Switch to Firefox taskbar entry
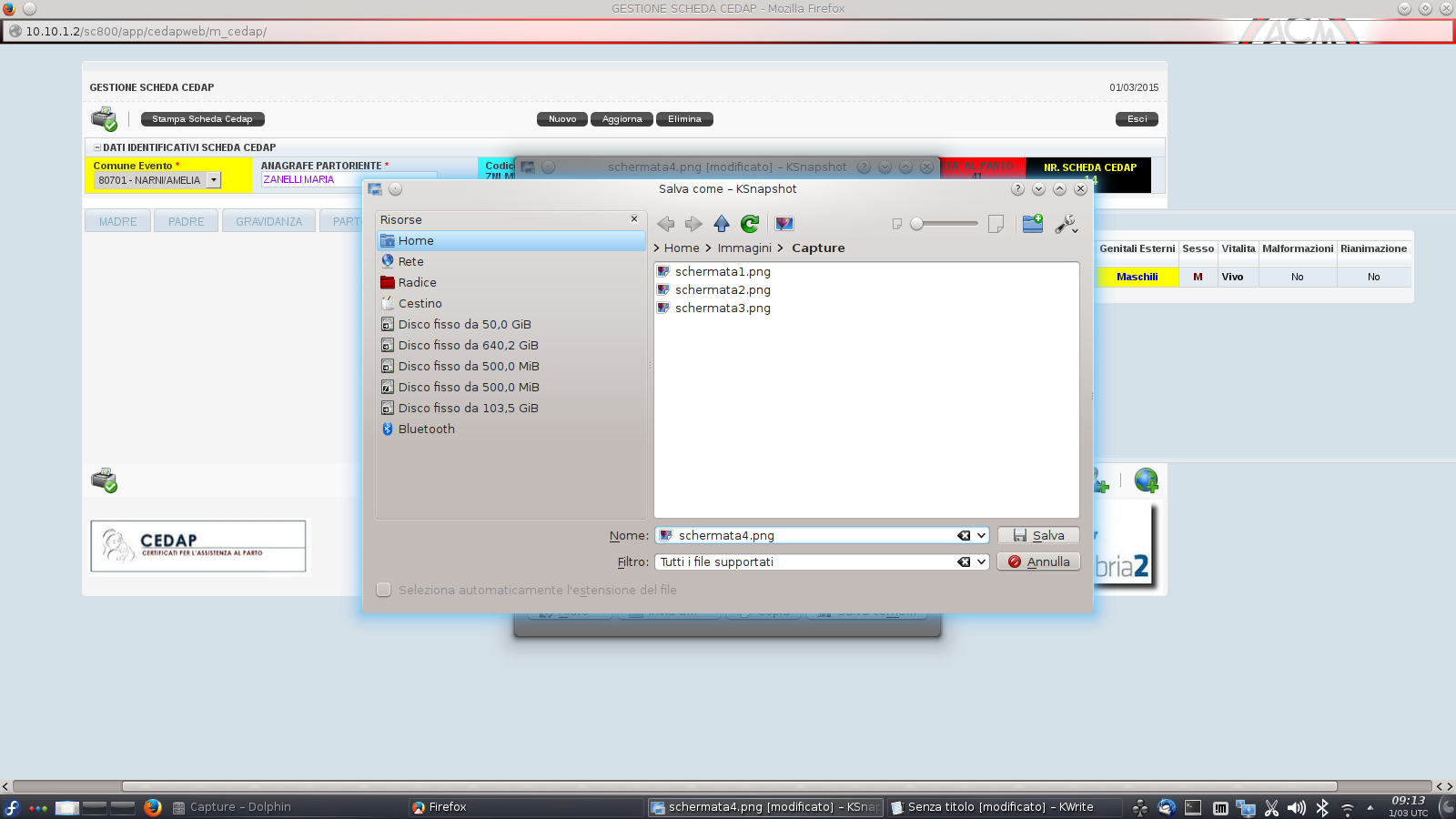 coord(526,807)
